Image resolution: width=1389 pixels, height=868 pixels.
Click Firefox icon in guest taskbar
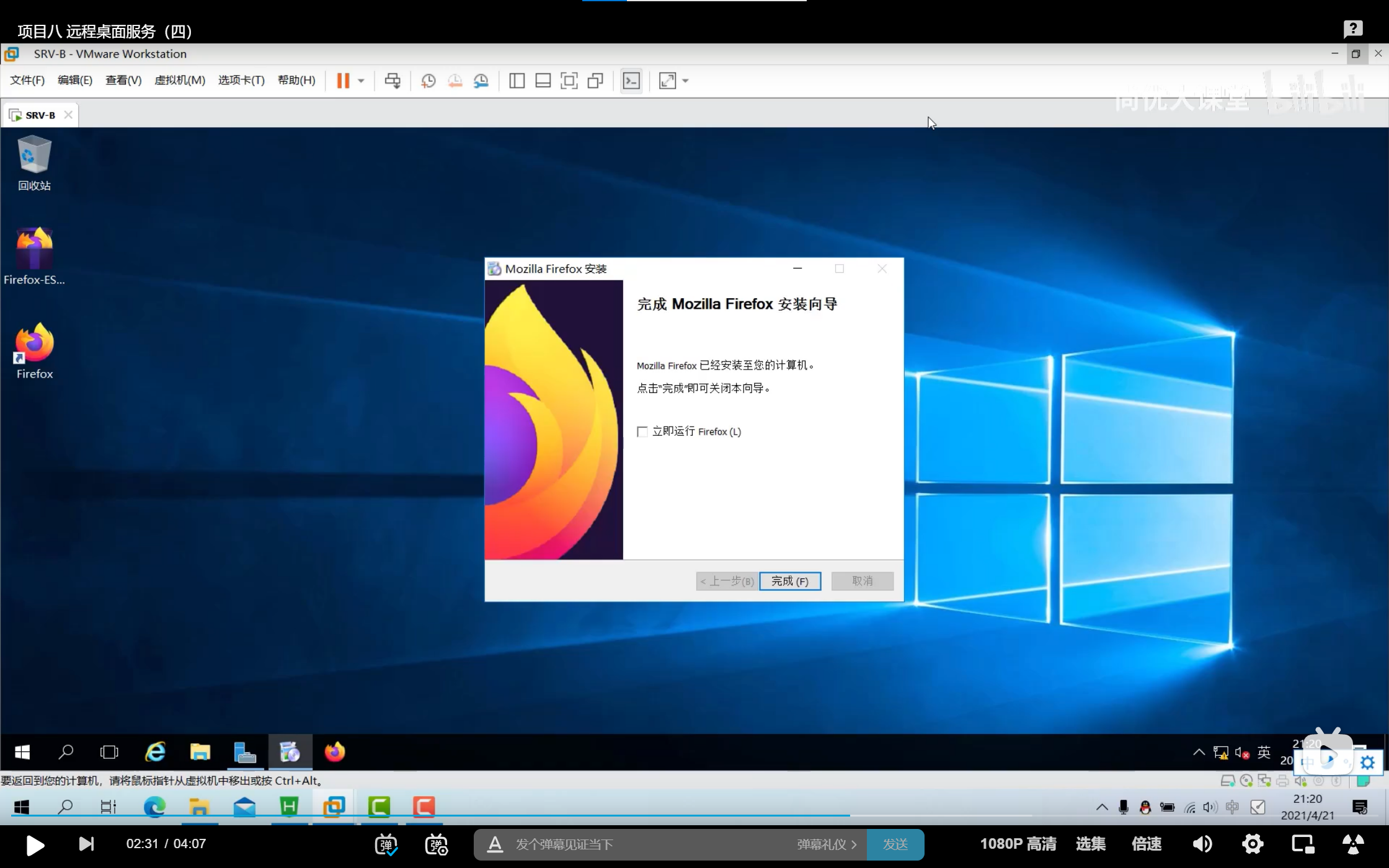click(x=335, y=752)
